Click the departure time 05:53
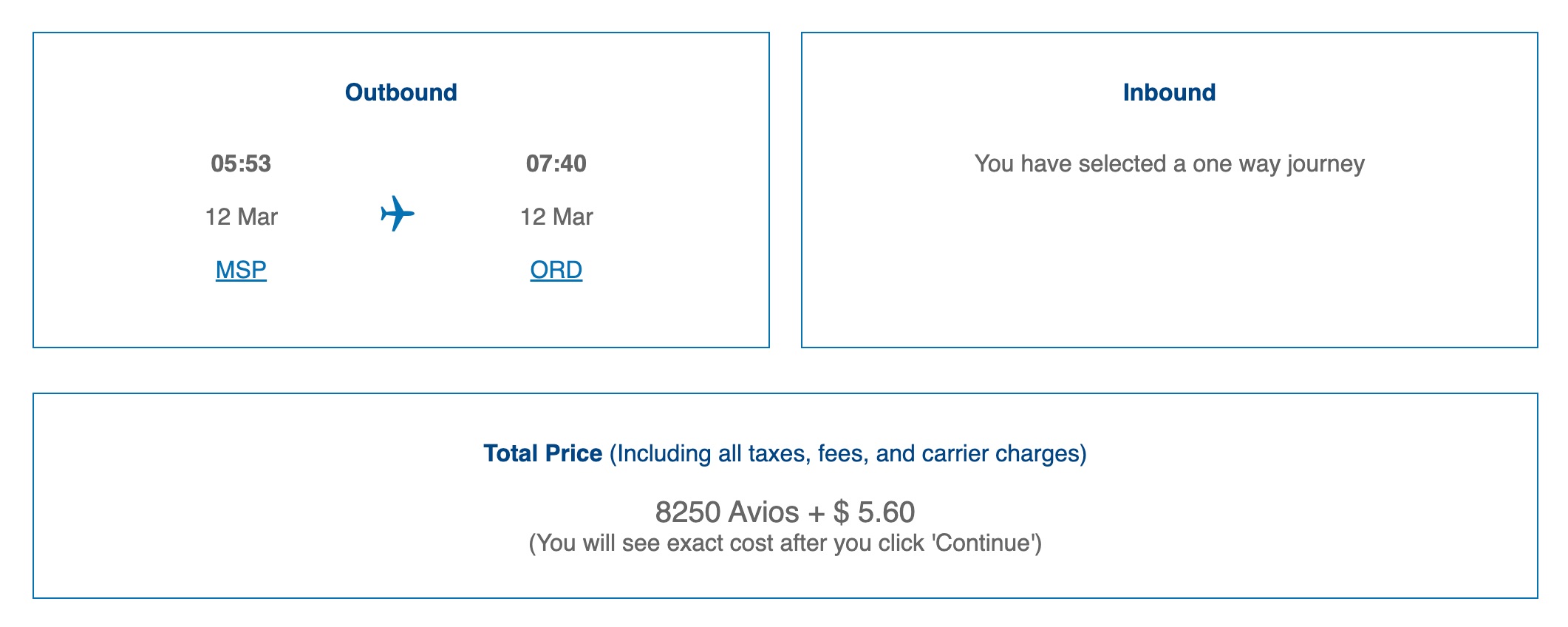This screenshot has width=1568, height=627. pos(241,165)
